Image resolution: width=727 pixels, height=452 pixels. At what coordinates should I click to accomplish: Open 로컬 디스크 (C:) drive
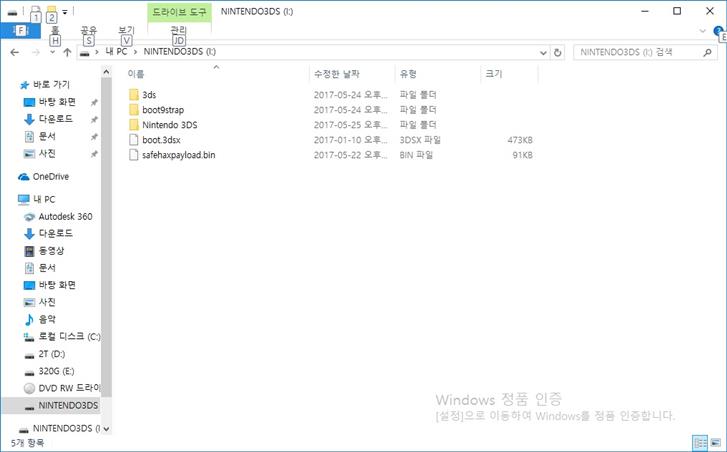click(x=70, y=337)
